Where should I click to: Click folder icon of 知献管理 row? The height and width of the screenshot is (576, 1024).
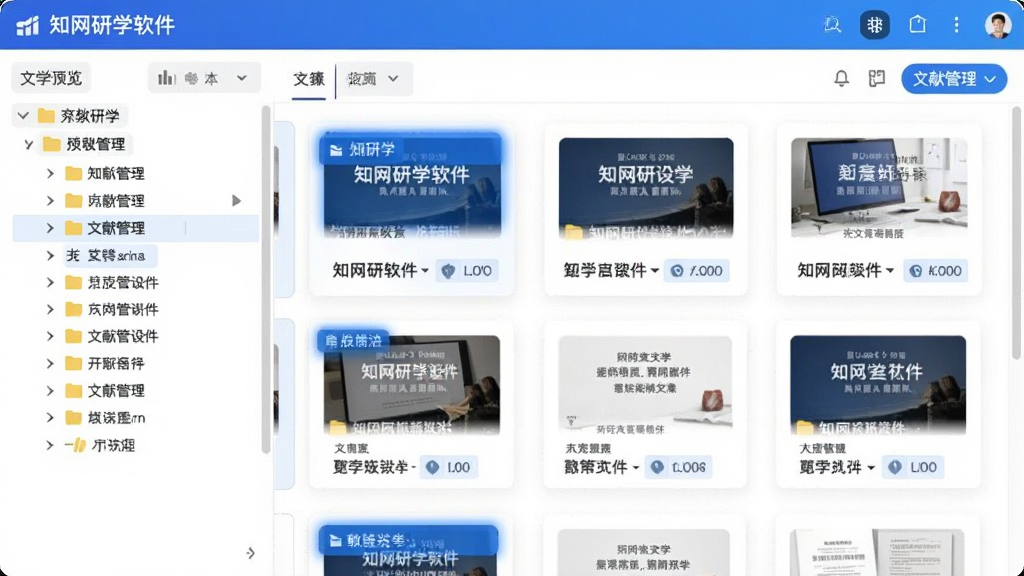click(x=74, y=173)
